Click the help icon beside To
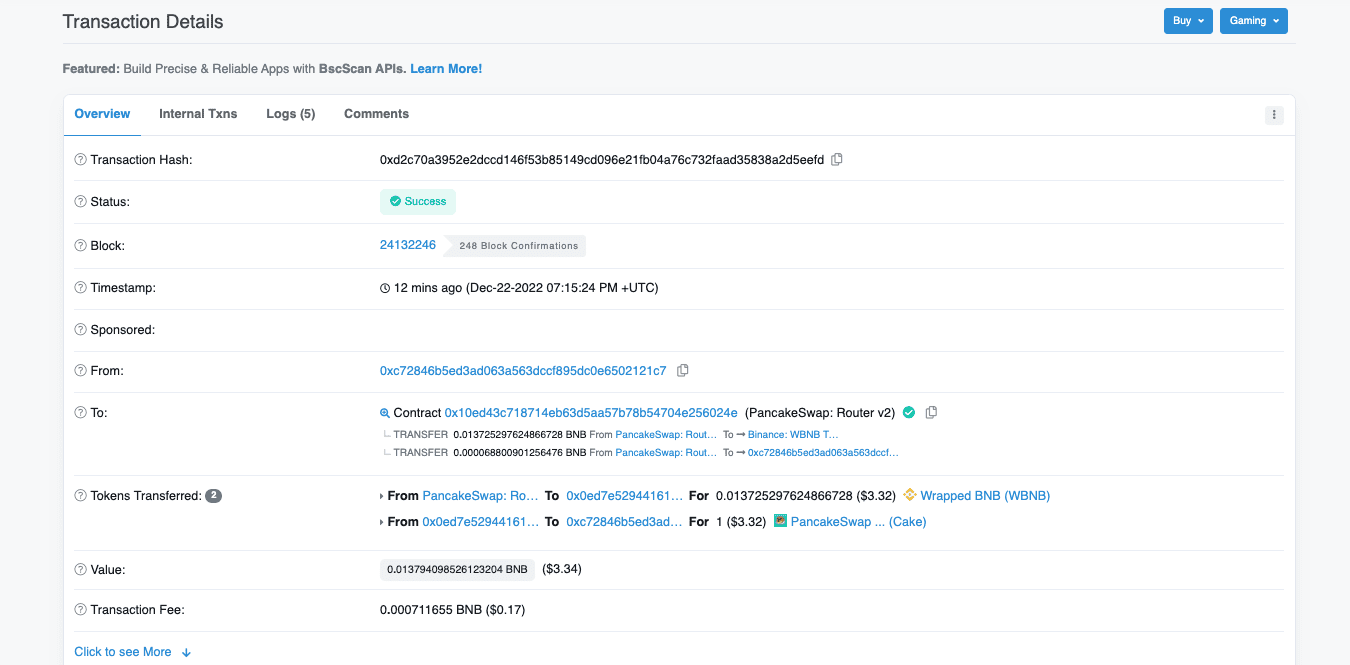The image size is (1350, 665). click(81, 413)
